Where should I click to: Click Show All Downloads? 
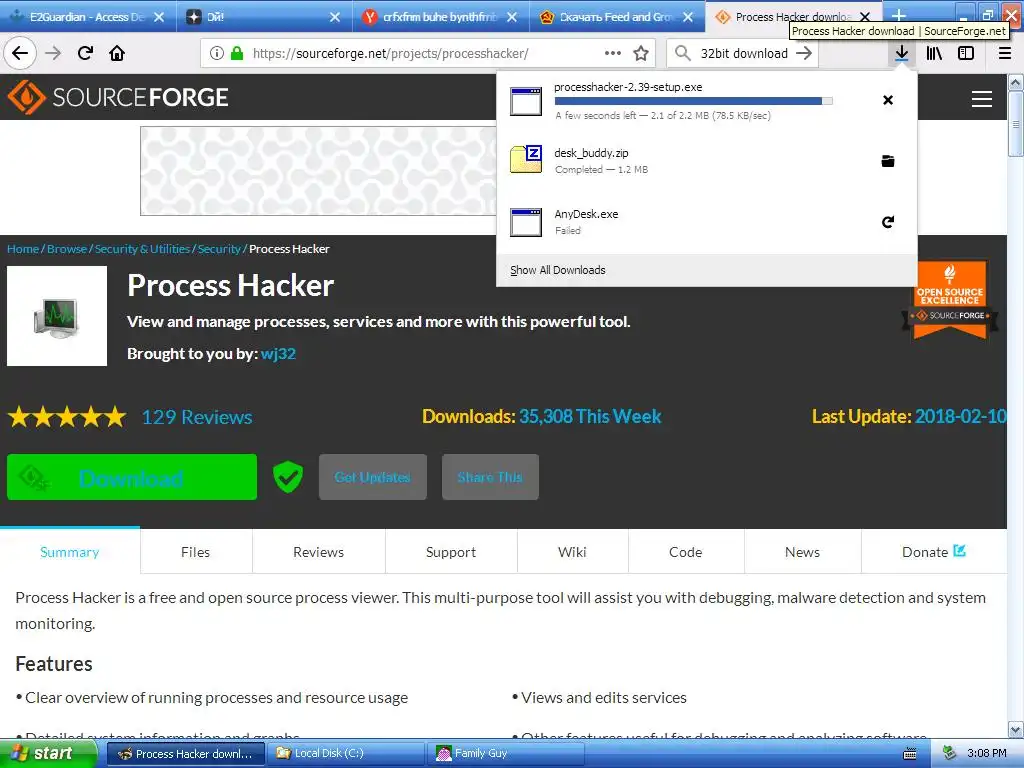(x=558, y=270)
